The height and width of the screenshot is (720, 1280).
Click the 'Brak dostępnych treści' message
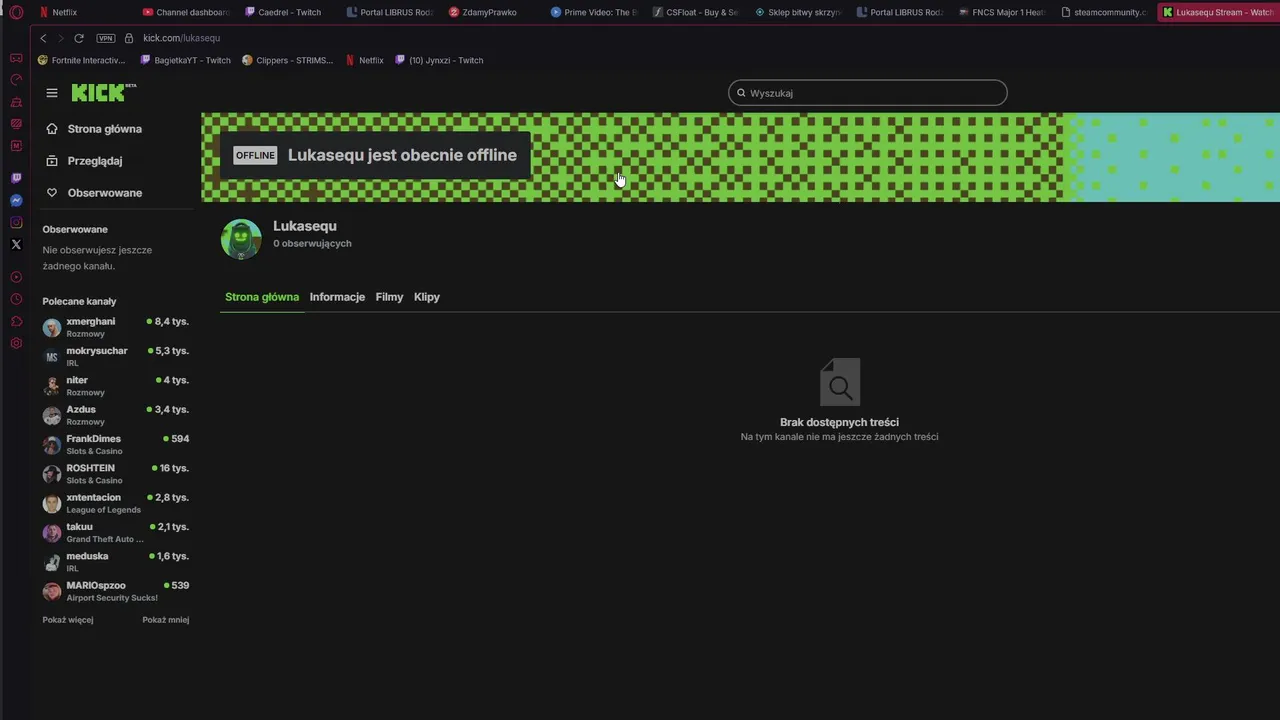tap(839, 422)
